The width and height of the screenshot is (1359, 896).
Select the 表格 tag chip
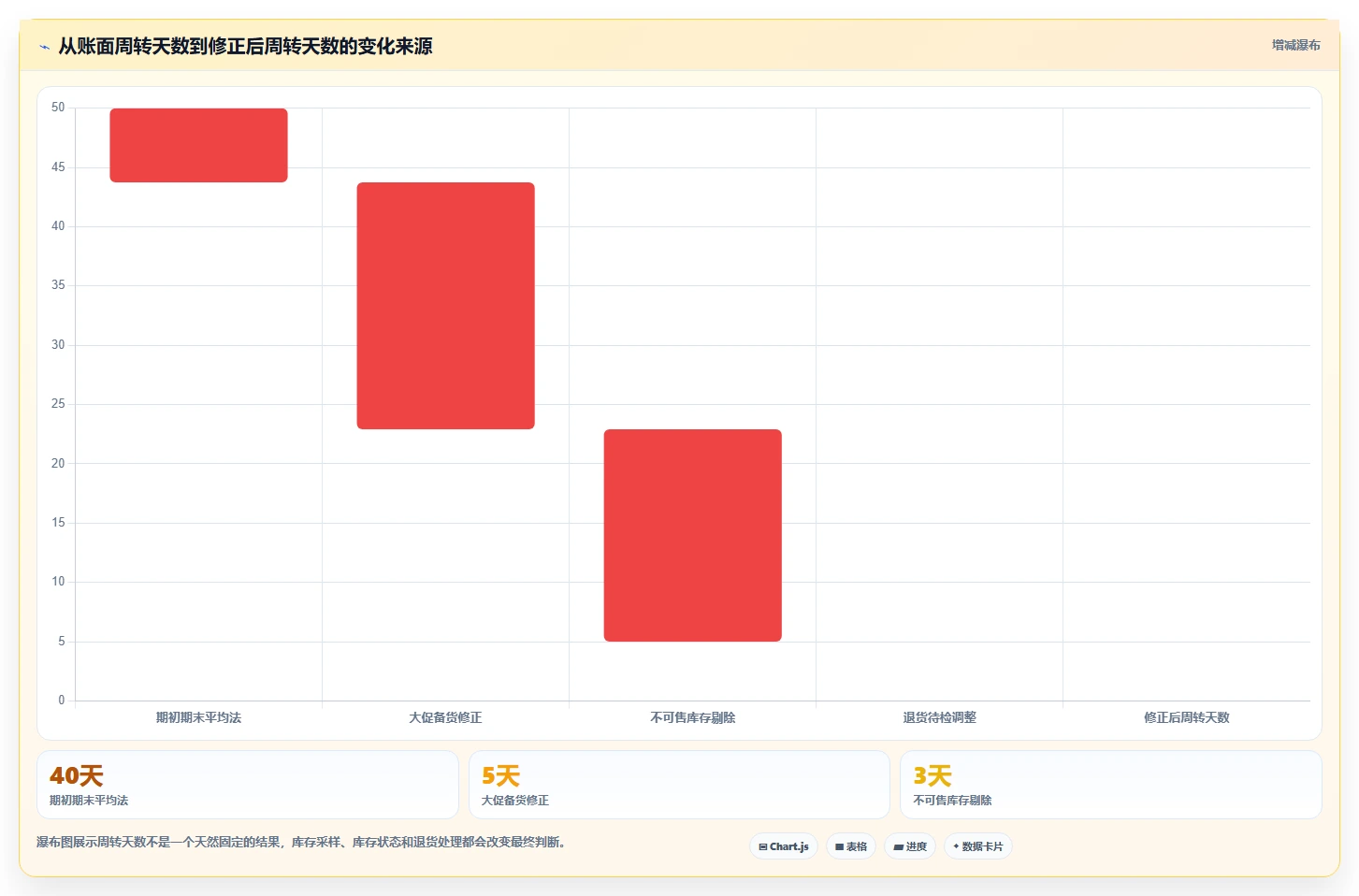coord(851,846)
